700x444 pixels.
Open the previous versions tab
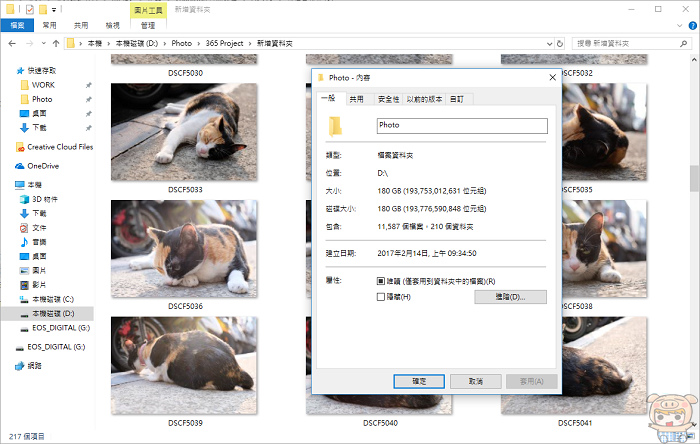(424, 99)
